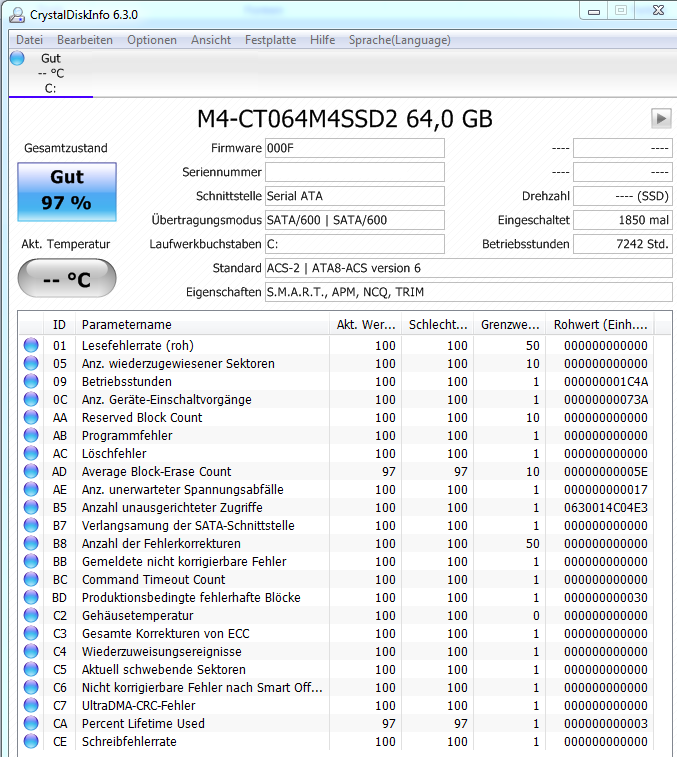Click status orb of row C5 schwebende Sektoren
This screenshot has width=677, height=757.
[31, 669]
